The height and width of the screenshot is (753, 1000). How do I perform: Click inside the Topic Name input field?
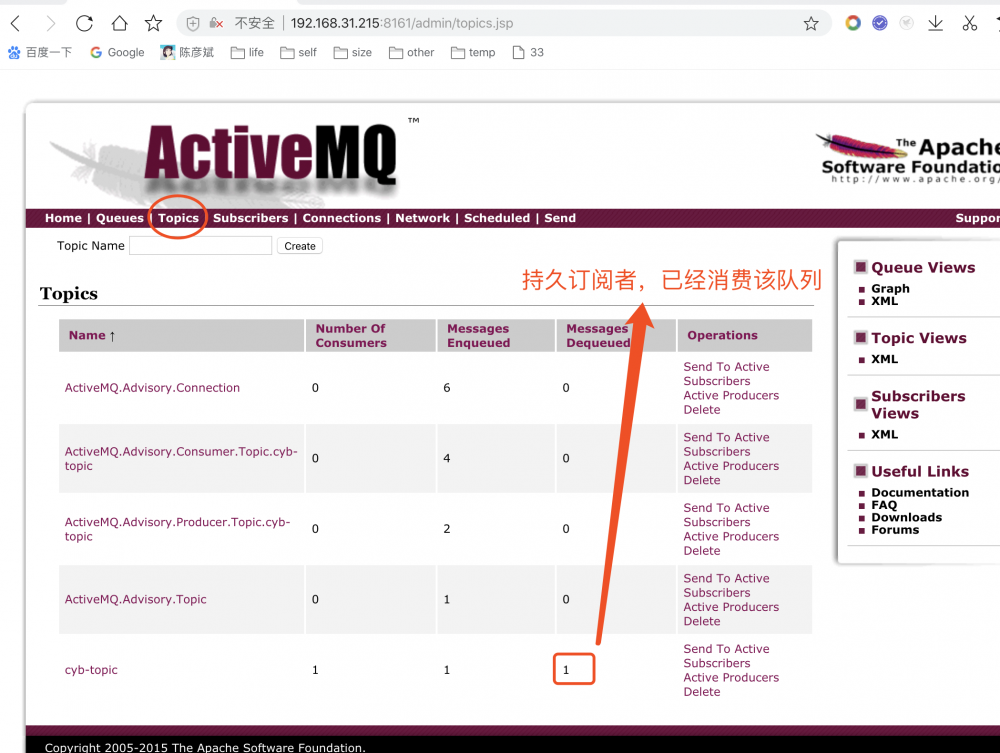pyautogui.click(x=200, y=245)
